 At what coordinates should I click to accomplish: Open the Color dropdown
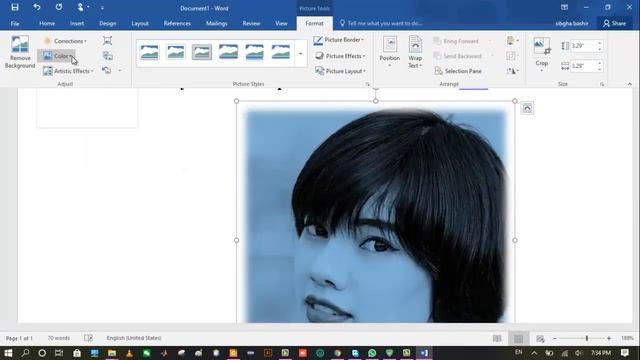click(x=57, y=56)
